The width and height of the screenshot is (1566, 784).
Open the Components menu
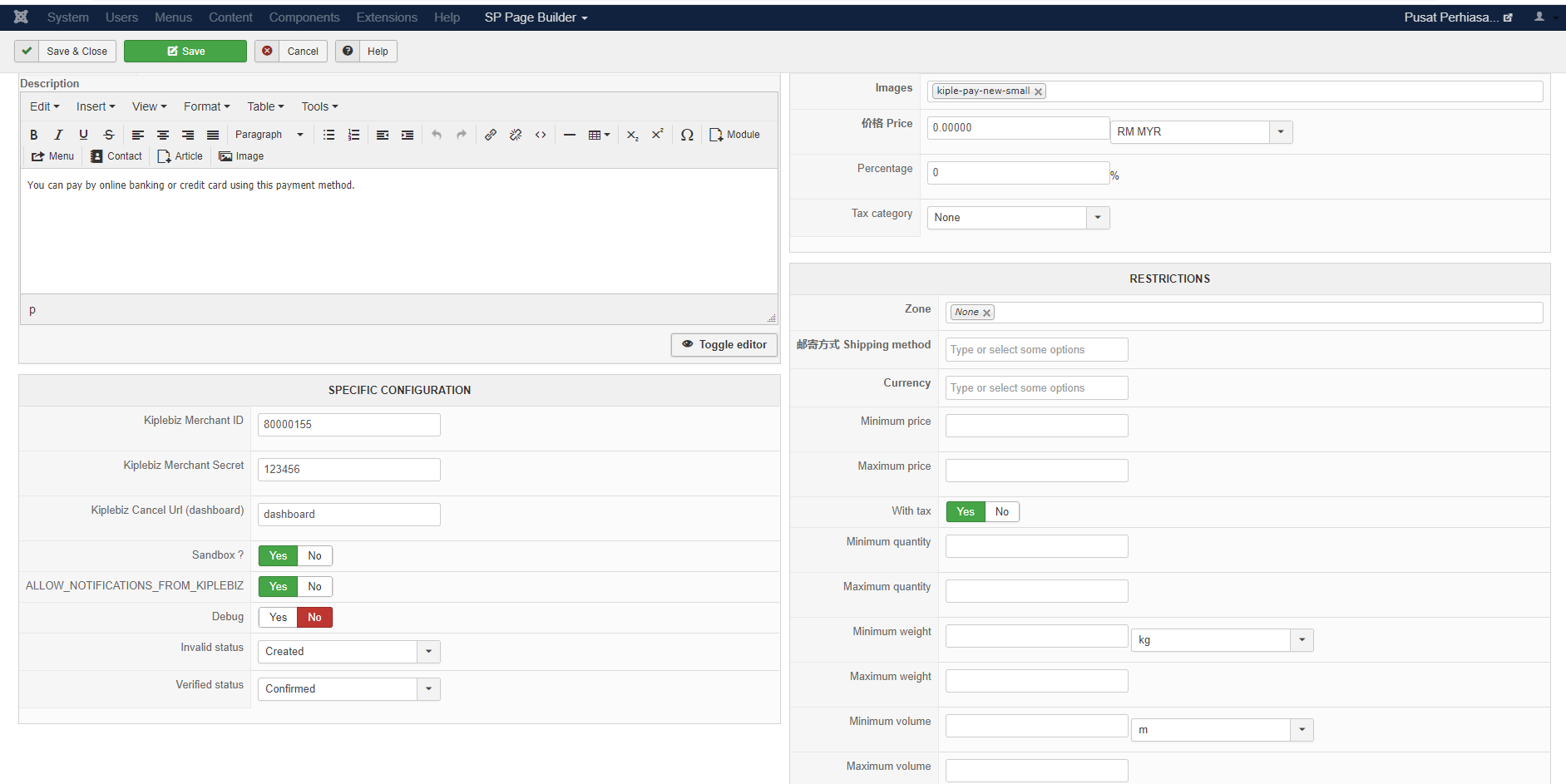pyautogui.click(x=304, y=17)
